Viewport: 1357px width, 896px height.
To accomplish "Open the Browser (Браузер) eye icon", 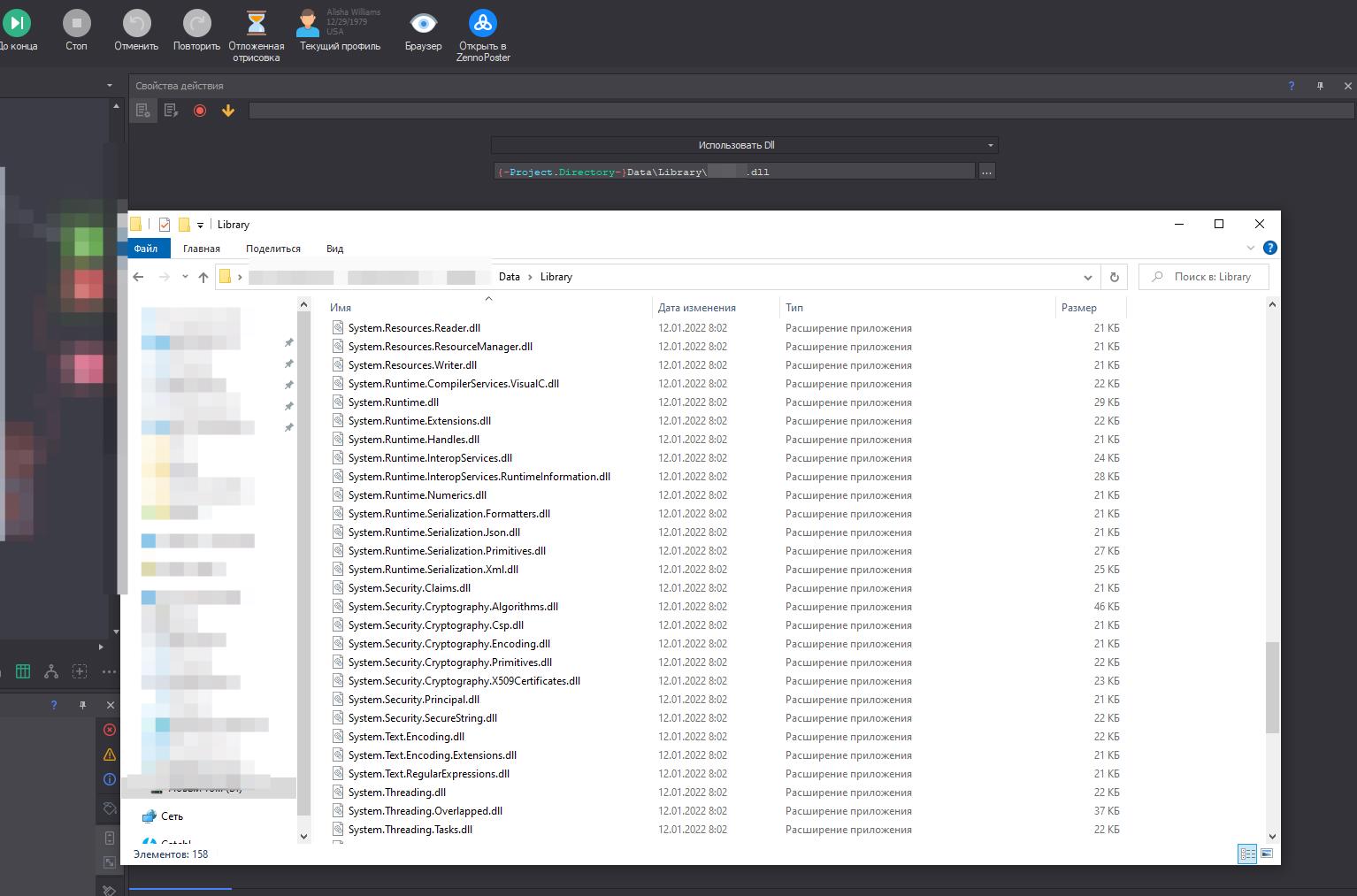I will [423, 24].
